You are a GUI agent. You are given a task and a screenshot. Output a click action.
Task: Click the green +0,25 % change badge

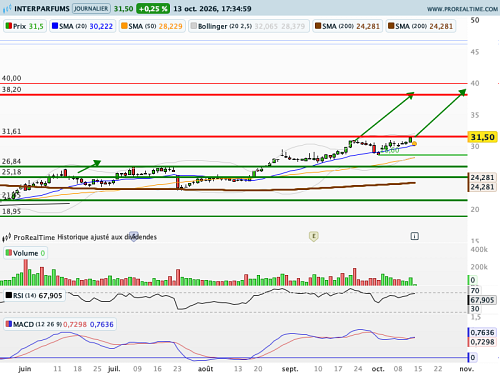point(153,9)
